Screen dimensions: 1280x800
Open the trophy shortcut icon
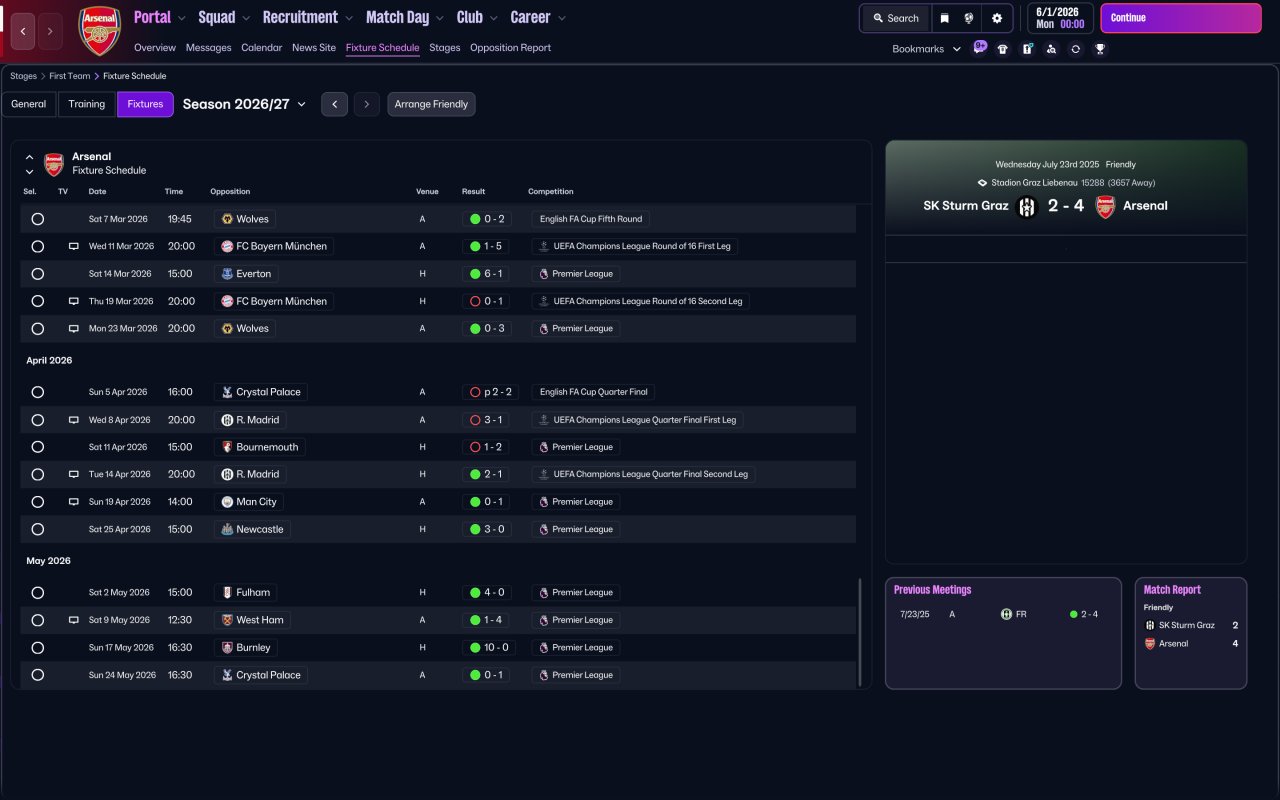pyautogui.click(x=1100, y=49)
